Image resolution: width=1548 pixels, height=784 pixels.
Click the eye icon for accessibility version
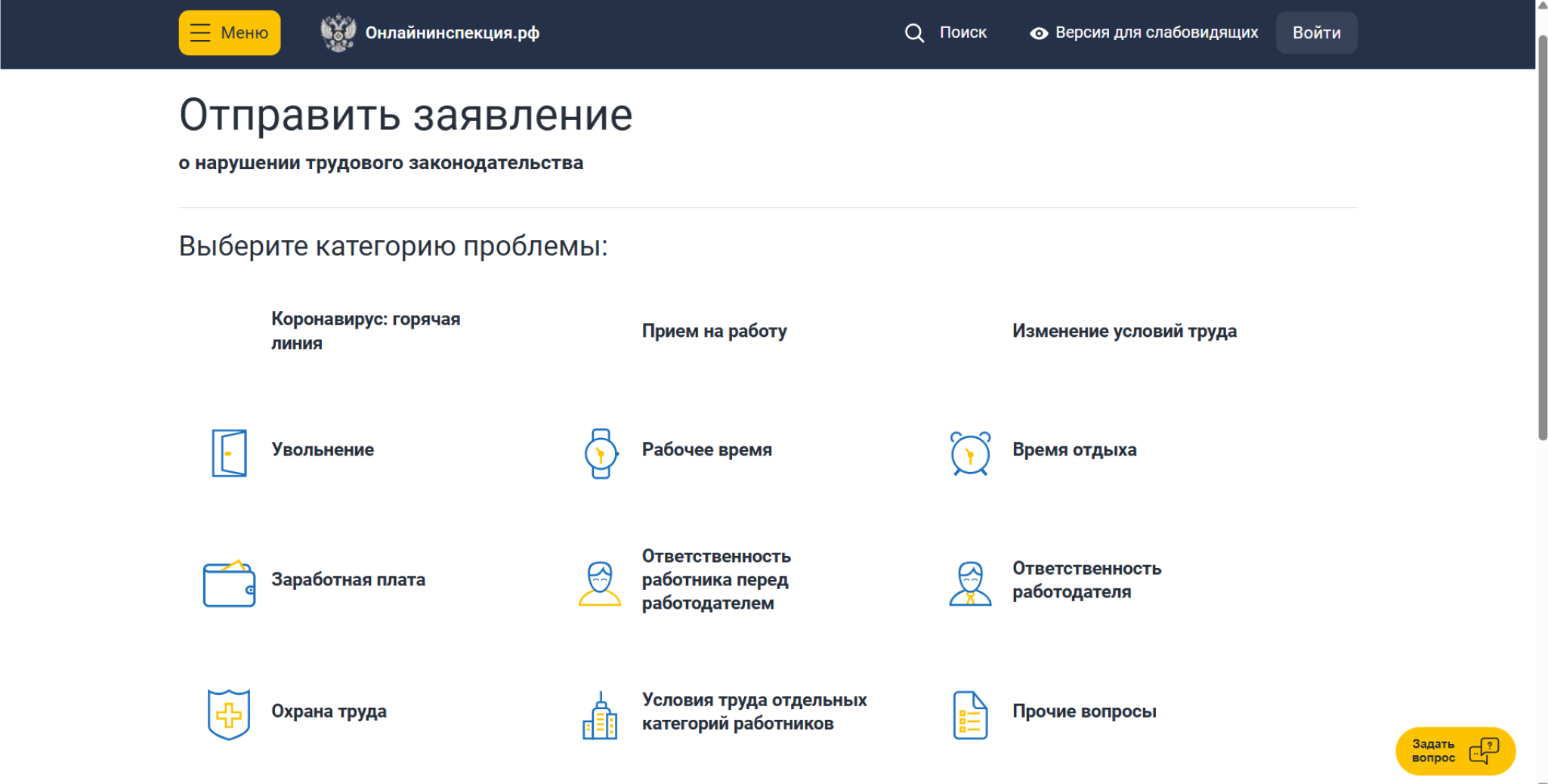[1039, 33]
